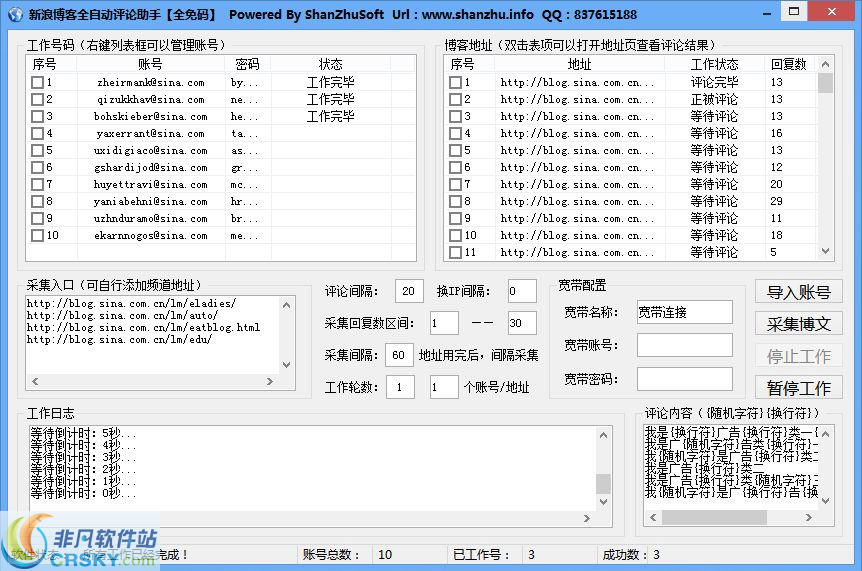This screenshot has height=571, width=862.
Task: Sort by 地址 column header
Action: [x=579, y=64]
